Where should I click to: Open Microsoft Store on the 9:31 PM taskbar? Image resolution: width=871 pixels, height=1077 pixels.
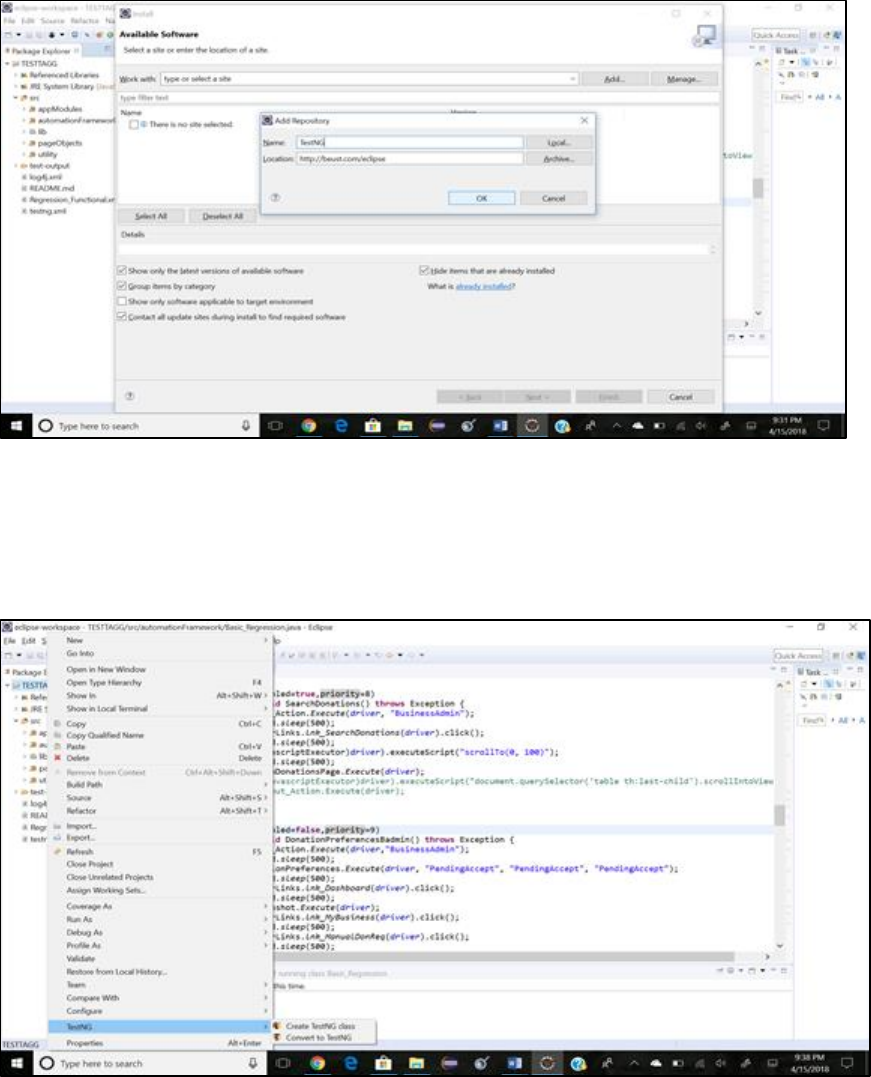click(x=372, y=426)
